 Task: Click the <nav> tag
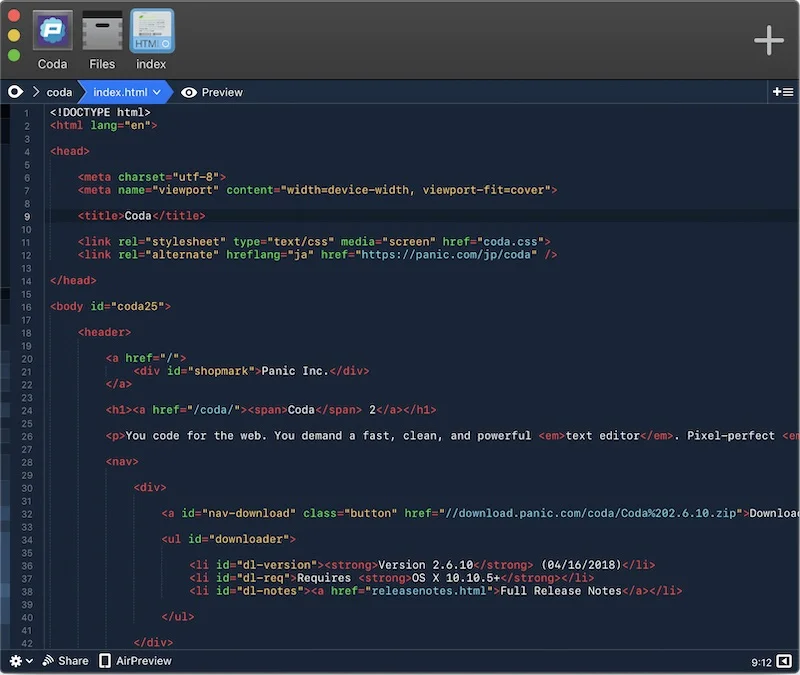[x=122, y=462]
